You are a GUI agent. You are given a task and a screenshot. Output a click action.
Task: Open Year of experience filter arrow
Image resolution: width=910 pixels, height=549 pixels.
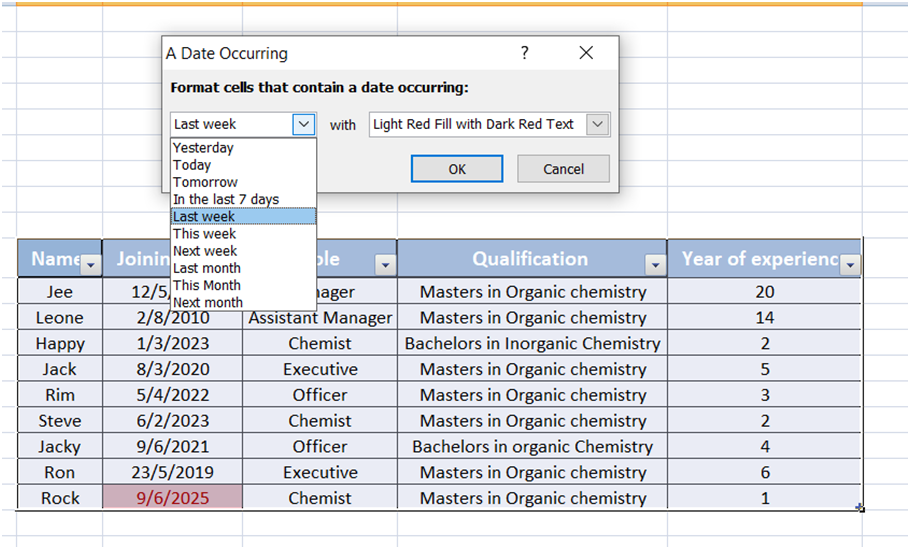click(850, 265)
